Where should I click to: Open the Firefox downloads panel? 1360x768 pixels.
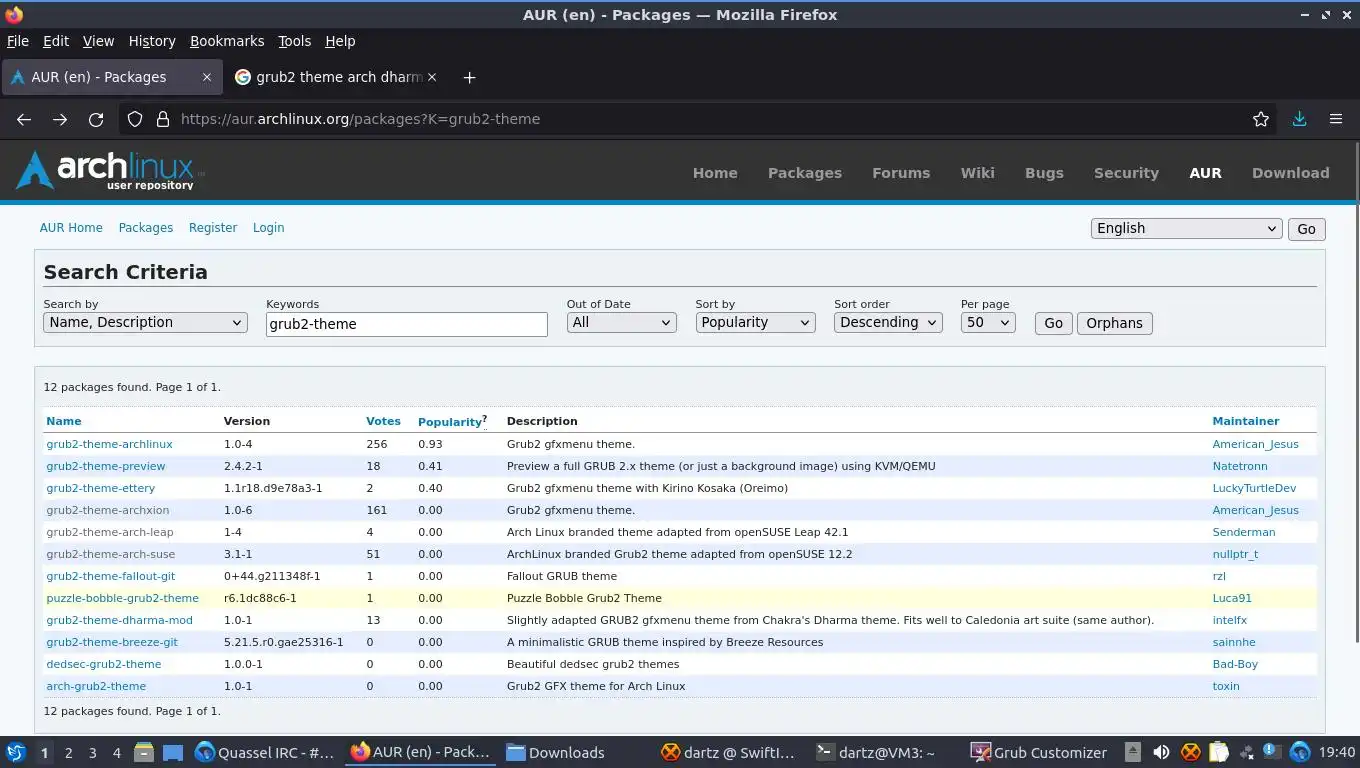(x=1299, y=119)
